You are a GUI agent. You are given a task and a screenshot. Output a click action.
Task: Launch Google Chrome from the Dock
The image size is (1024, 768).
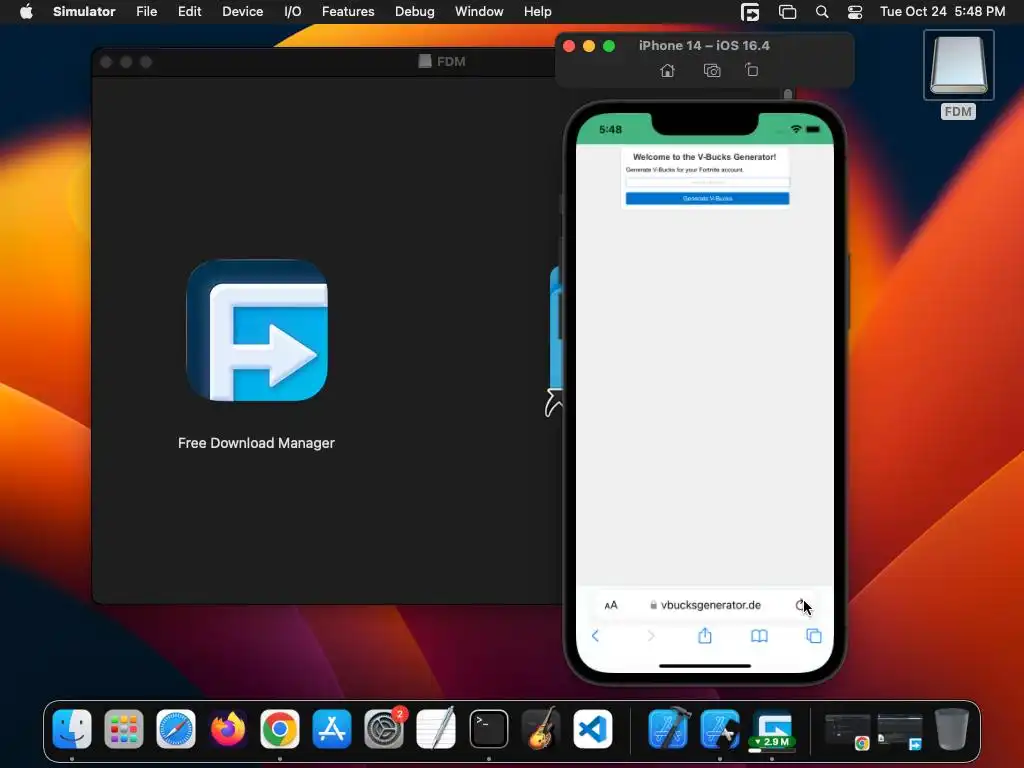280,729
